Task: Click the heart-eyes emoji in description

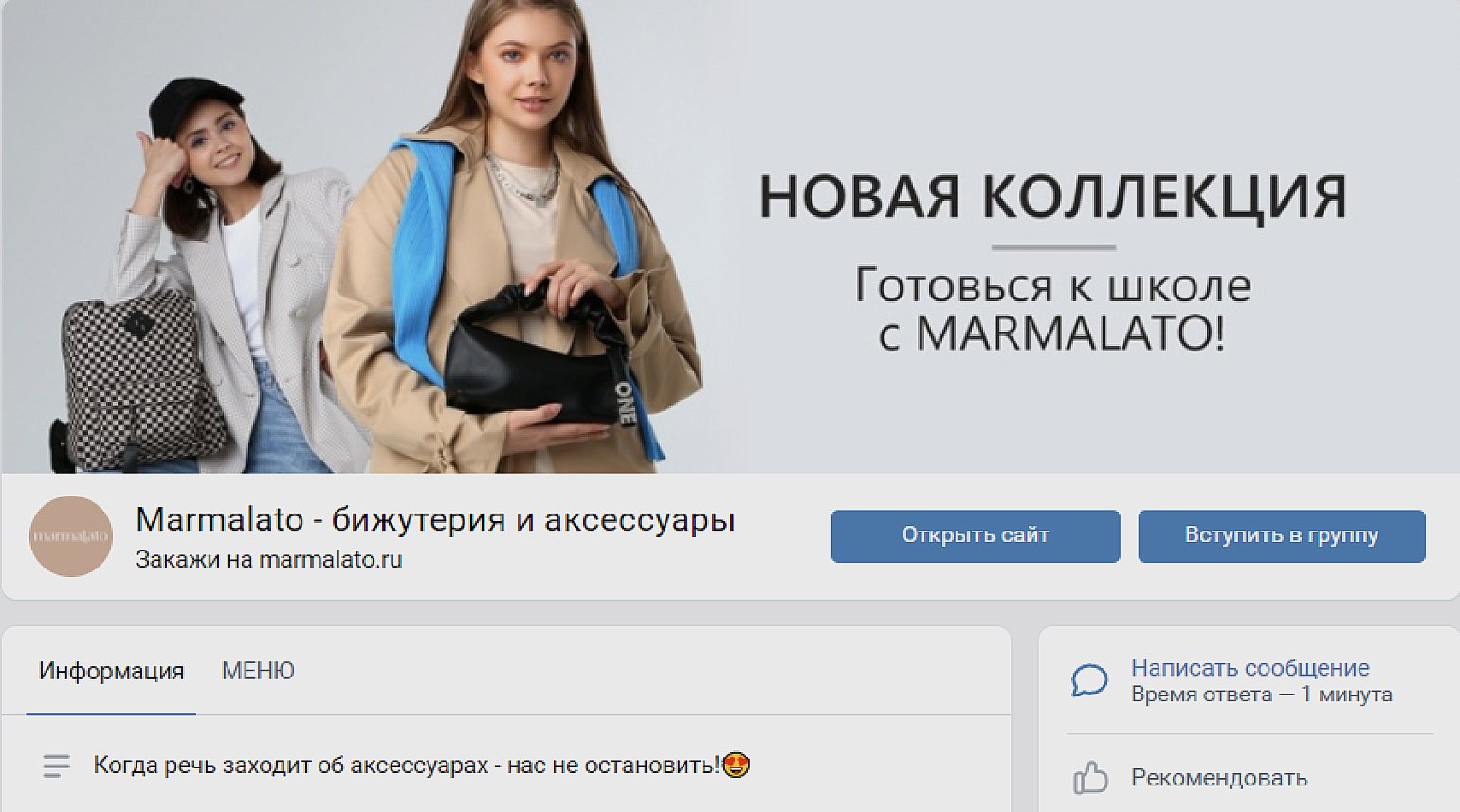Action: tap(736, 765)
